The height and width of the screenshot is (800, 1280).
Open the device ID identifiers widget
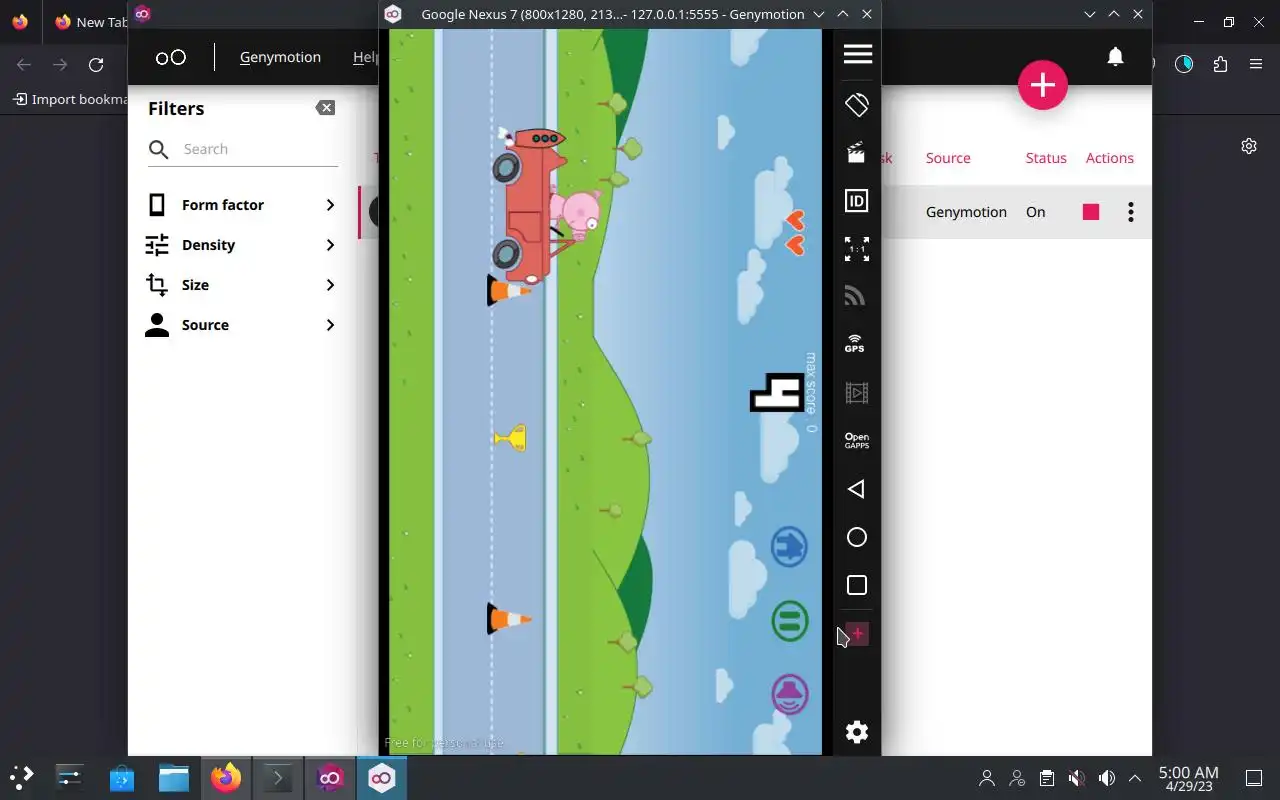857,201
